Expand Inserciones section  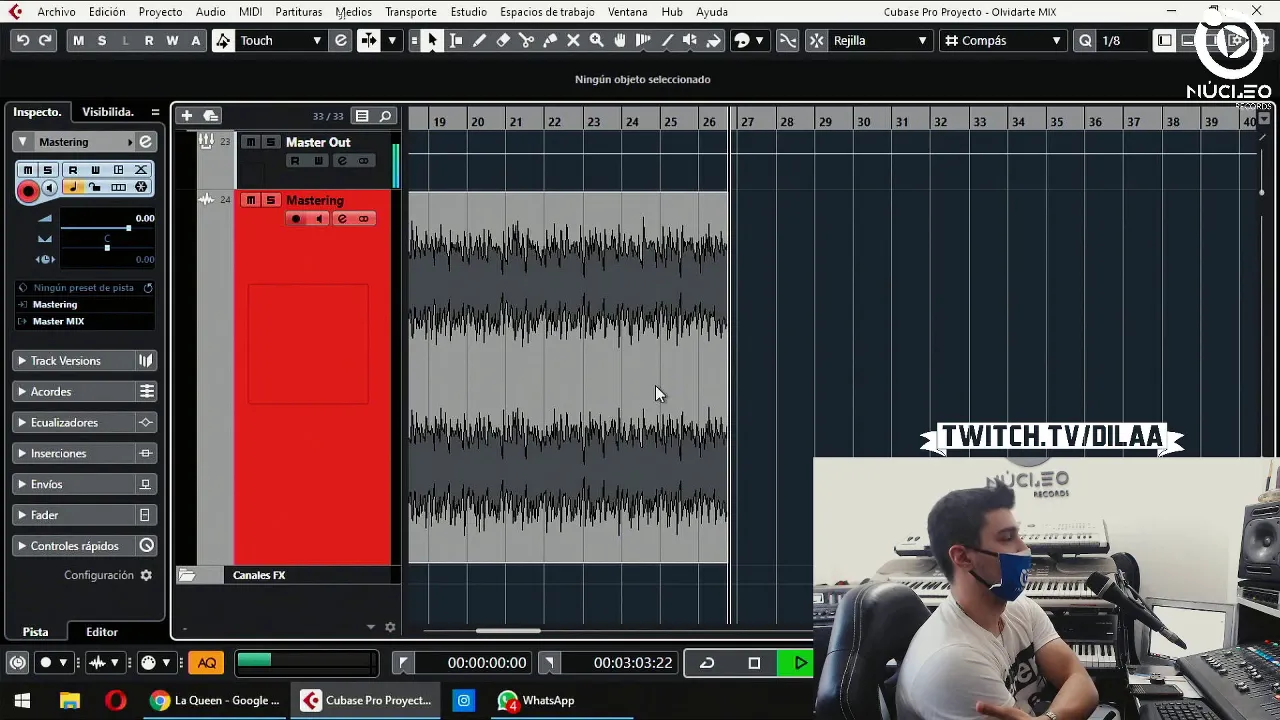(75, 454)
